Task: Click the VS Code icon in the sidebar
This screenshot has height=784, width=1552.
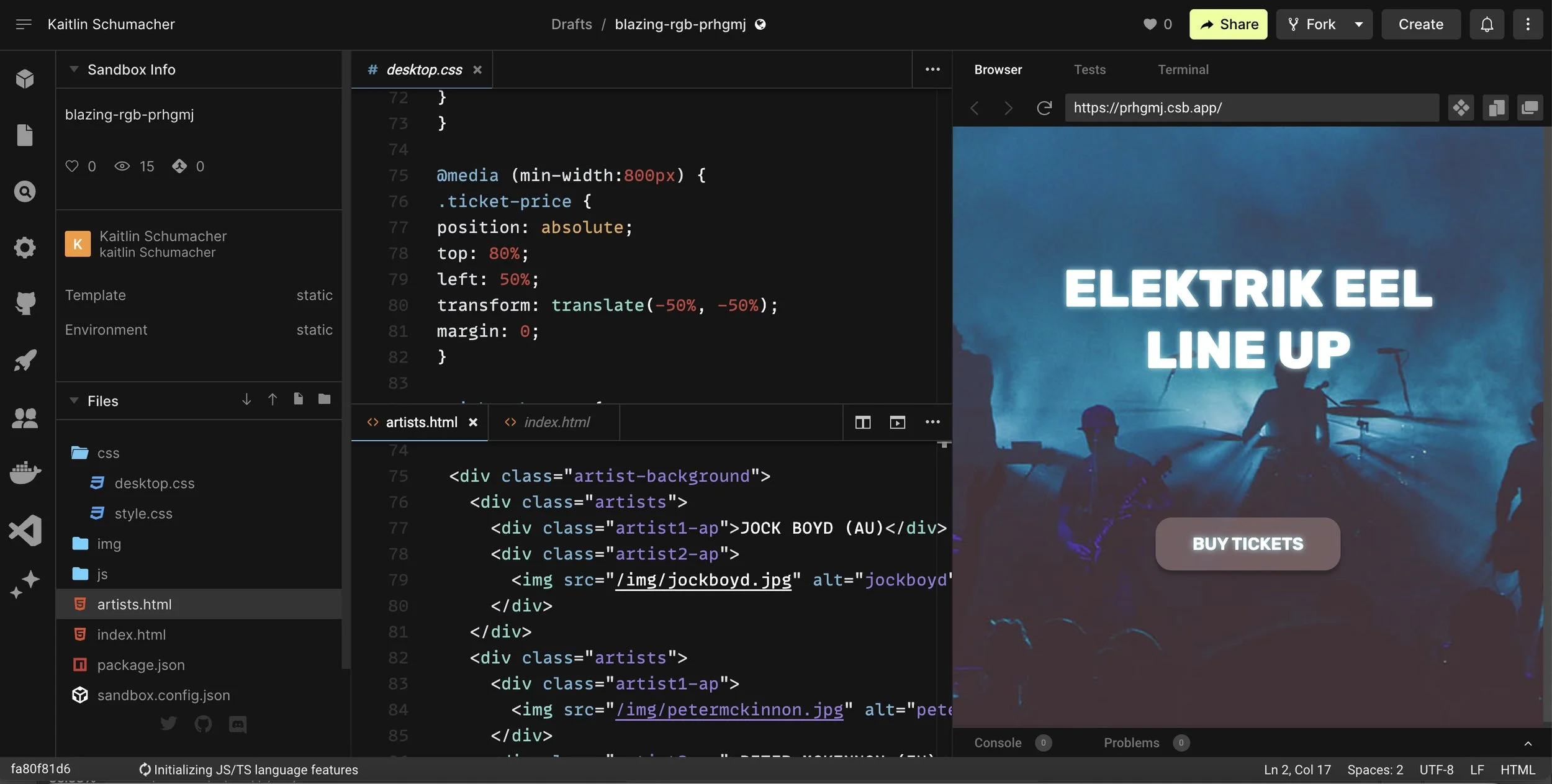Action: (x=25, y=530)
